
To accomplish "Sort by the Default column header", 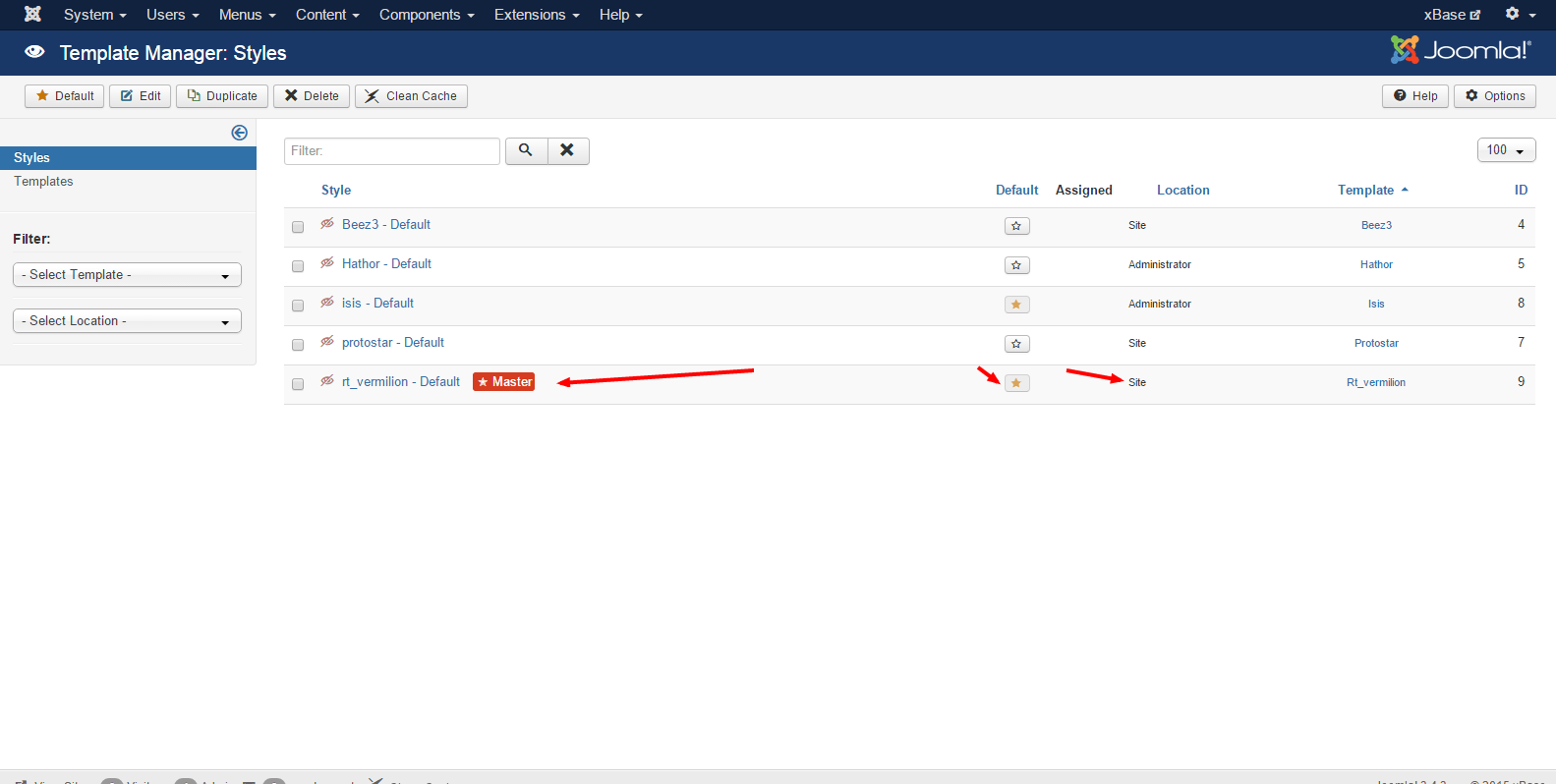I will [x=1016, y=190].
